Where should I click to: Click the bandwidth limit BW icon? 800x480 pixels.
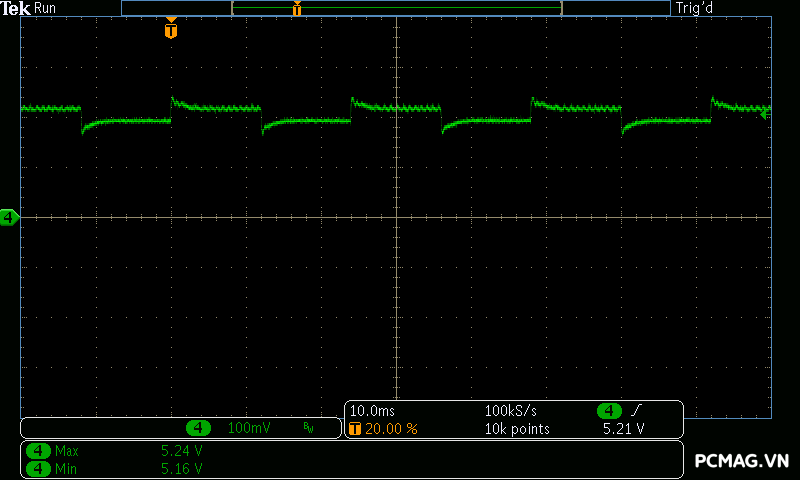[308, 428]
